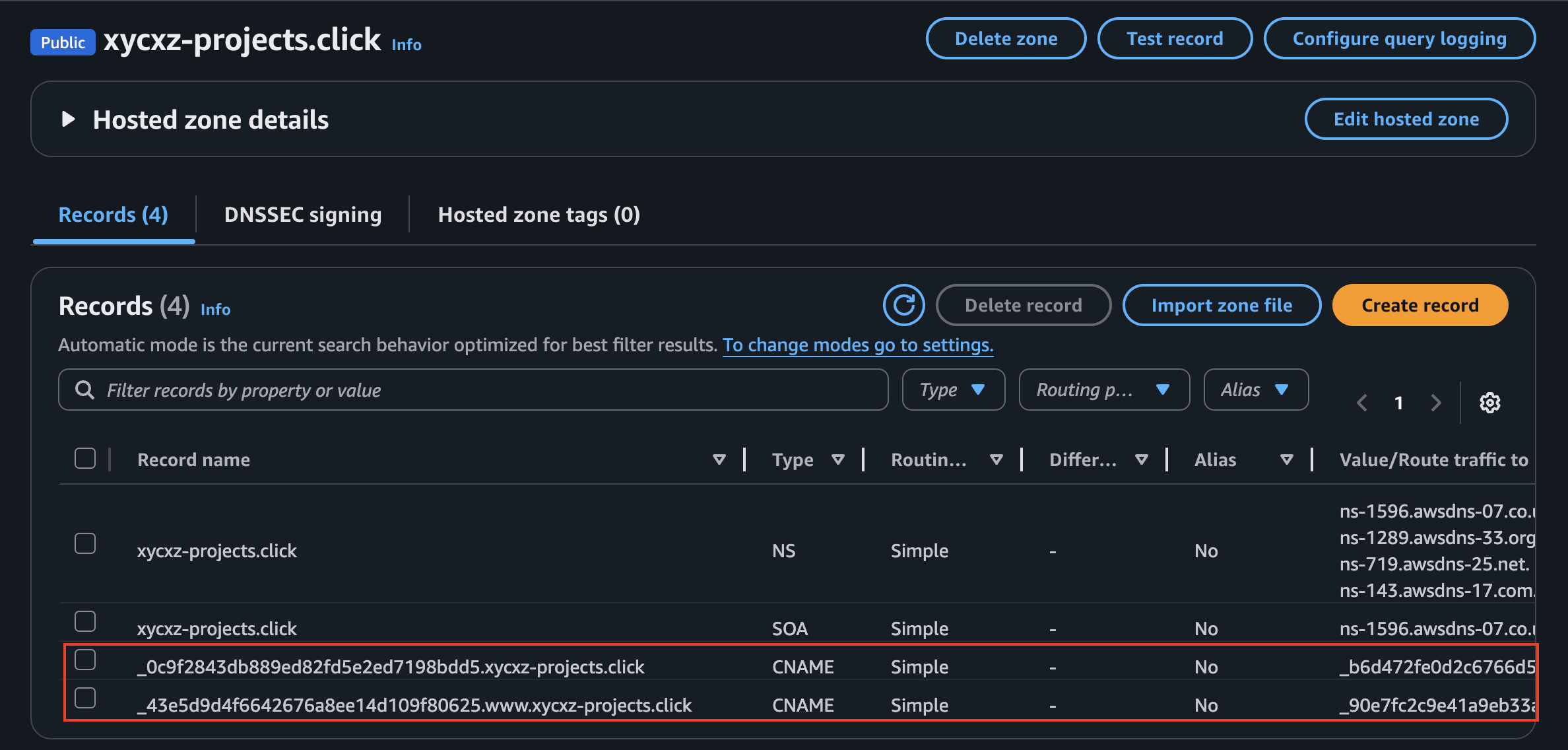Open the Routing policy filter dropdown
This screenshot has width=1568, height=750.
pyautogui.click(x=1103, y=390)
